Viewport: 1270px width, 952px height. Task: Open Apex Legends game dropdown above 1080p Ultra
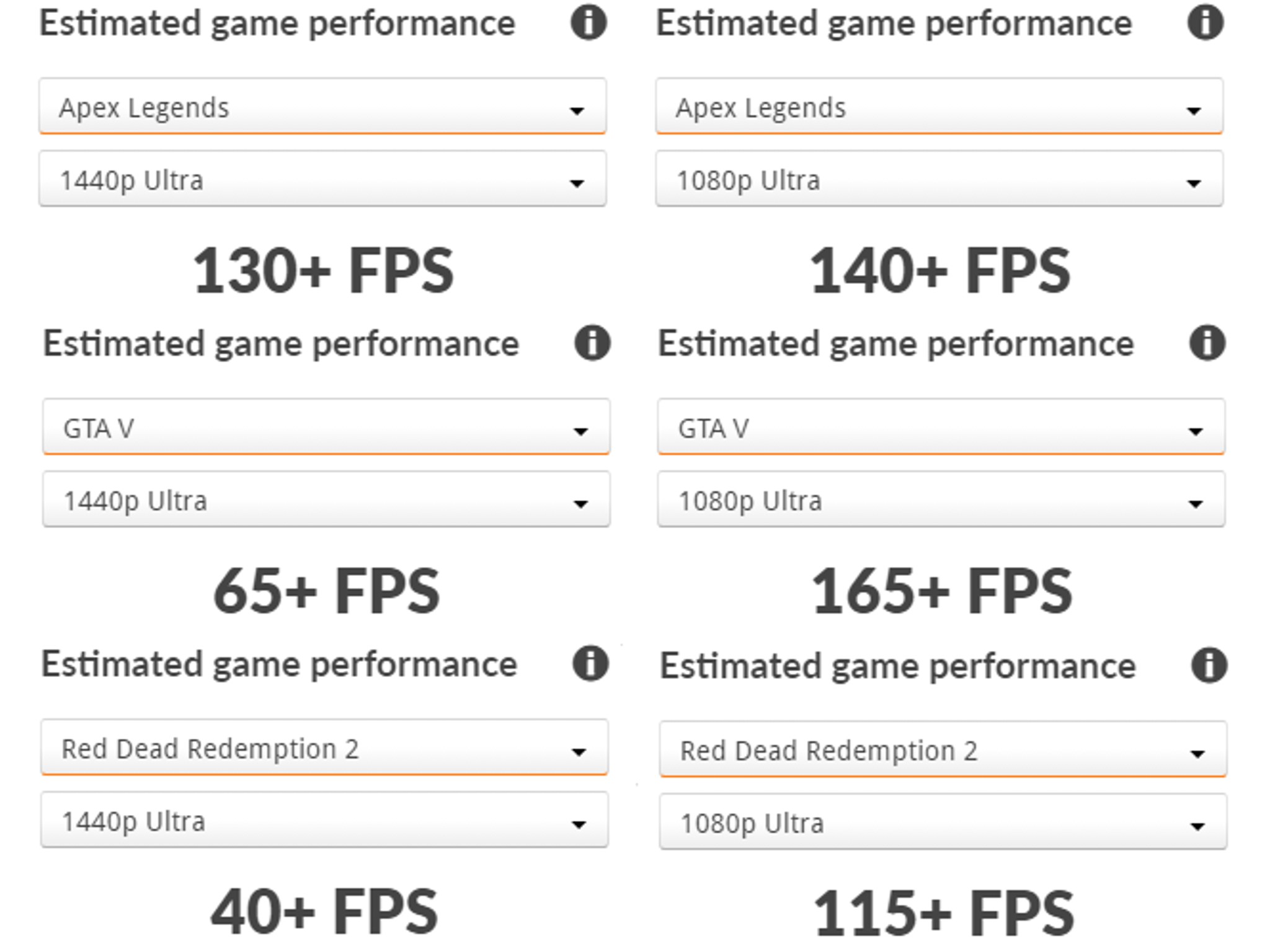coord(939,107)
